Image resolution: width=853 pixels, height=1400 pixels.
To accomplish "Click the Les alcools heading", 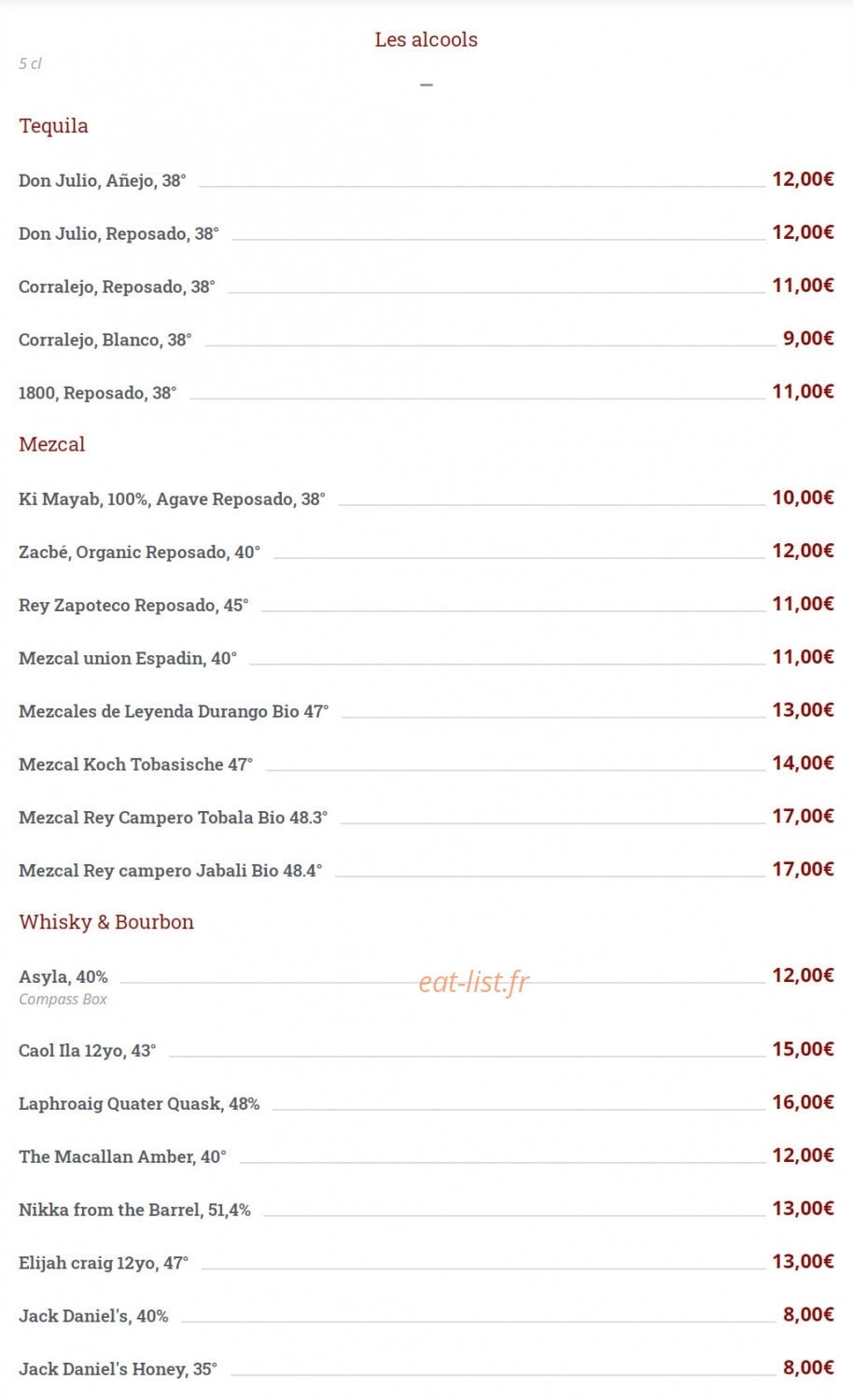I will click(426, 39).
